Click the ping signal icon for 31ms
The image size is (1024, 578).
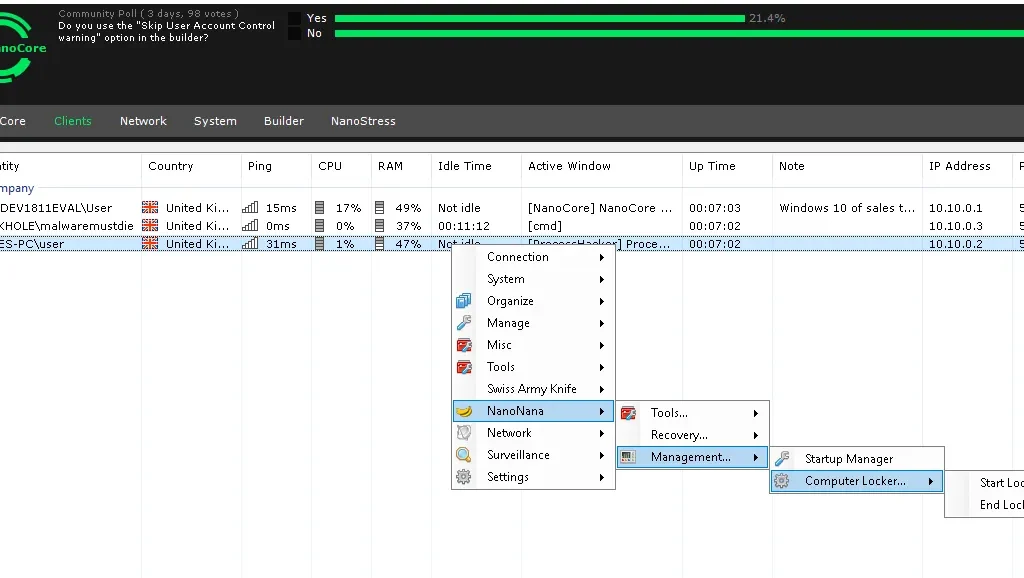point(250,244)
